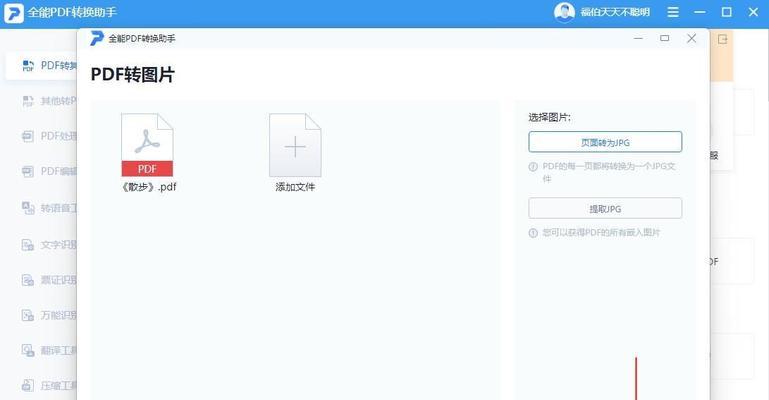Open the hamburger menu in main window

[x=673, y=12]
